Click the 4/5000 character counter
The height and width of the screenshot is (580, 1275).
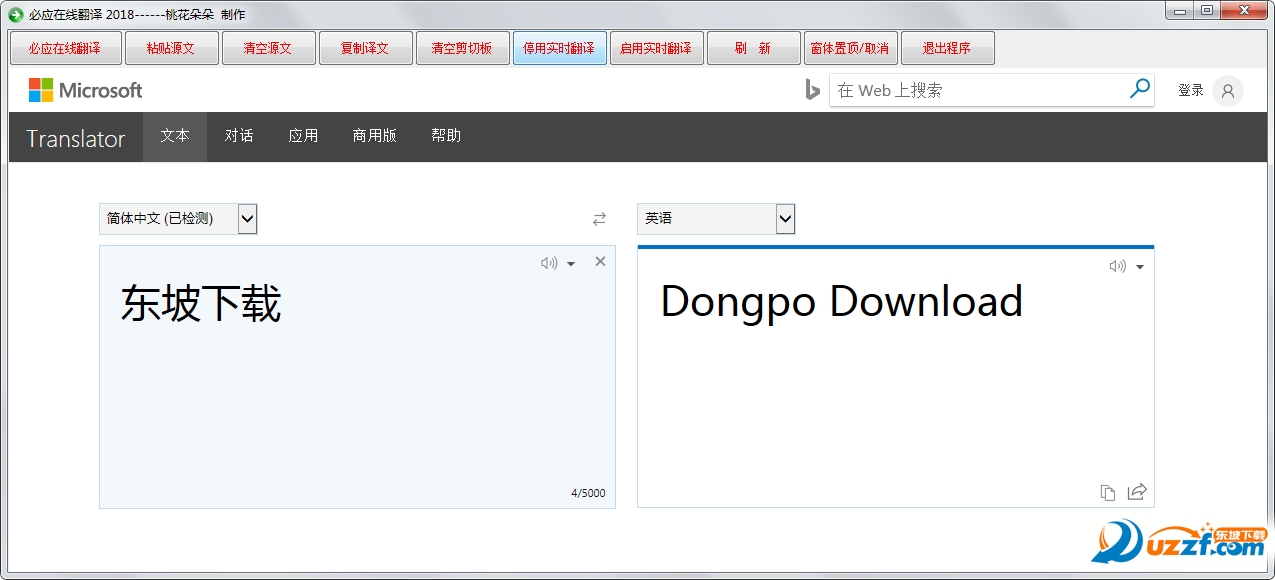pos(588,493)
